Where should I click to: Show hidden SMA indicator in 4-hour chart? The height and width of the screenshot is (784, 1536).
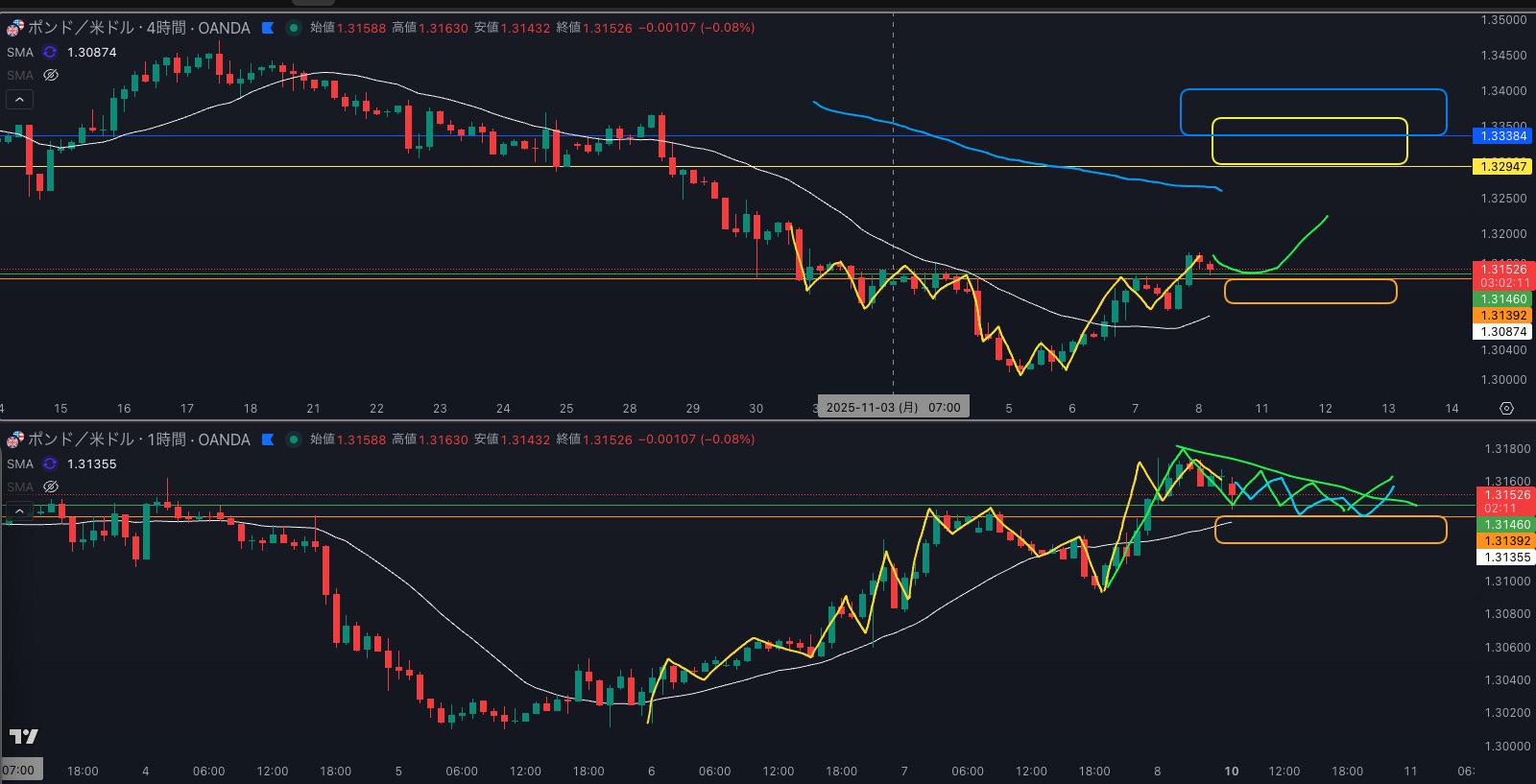tap(51, 75)
